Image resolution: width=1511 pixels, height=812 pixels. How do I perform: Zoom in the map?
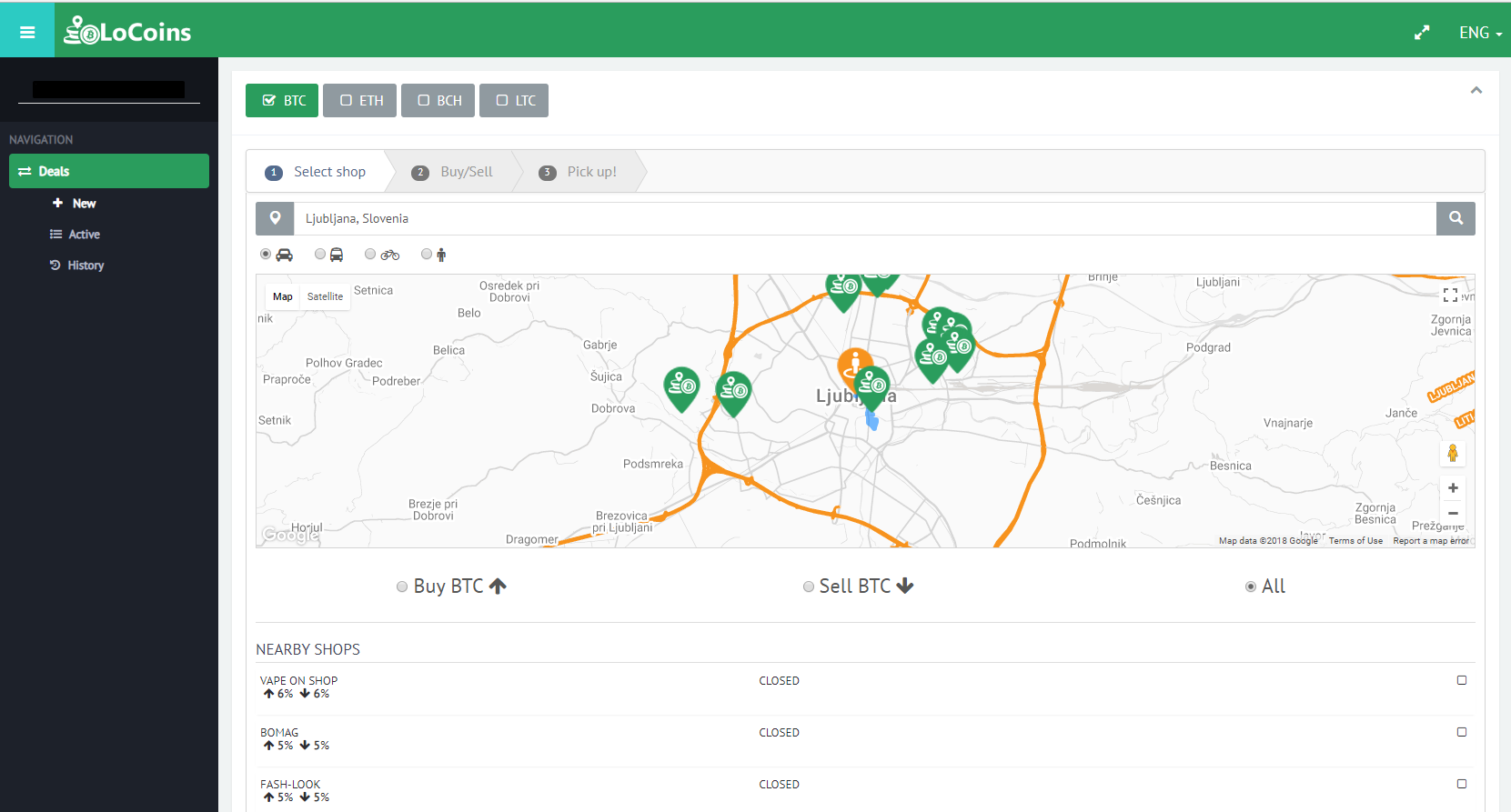1453,488
